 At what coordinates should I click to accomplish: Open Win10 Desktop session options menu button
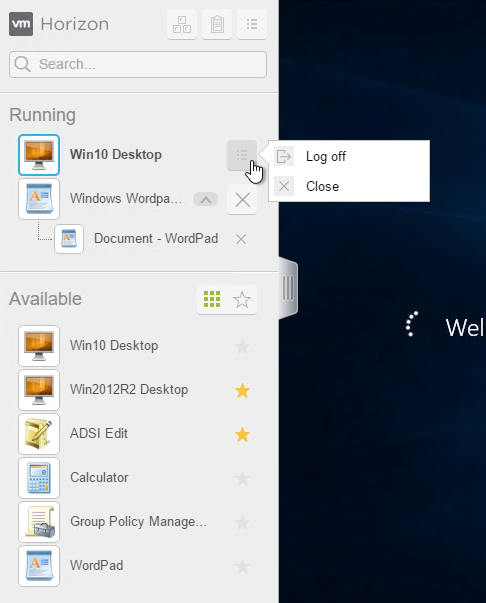[x=242, y=155]
